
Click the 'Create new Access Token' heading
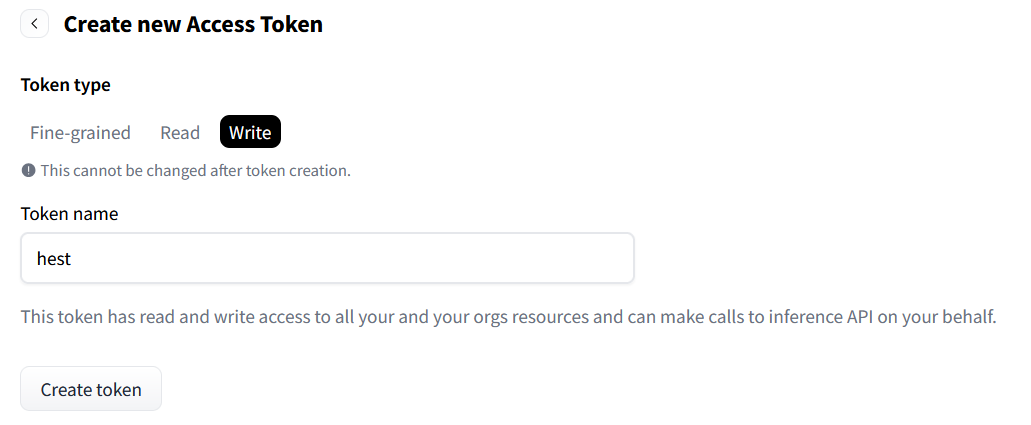[x=193, y=24]
